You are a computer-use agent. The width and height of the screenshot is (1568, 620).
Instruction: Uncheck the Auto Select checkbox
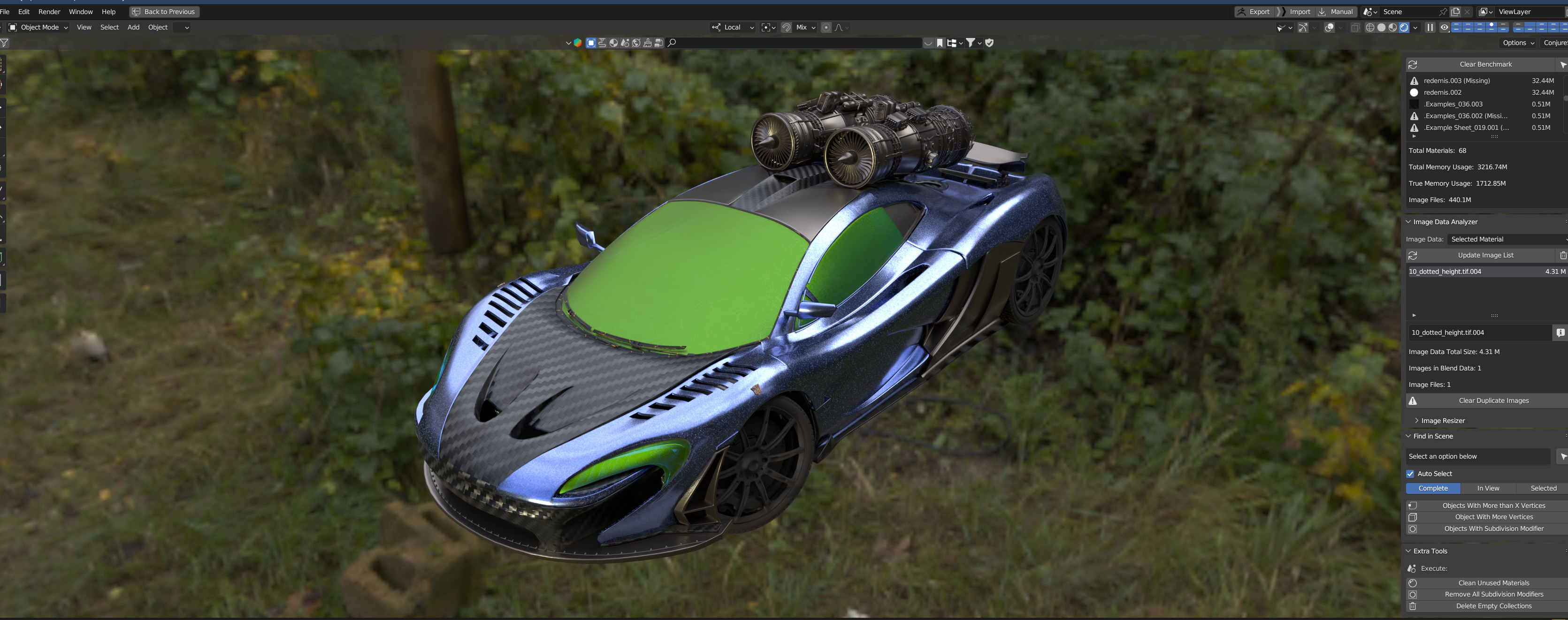click(1410, 473)
